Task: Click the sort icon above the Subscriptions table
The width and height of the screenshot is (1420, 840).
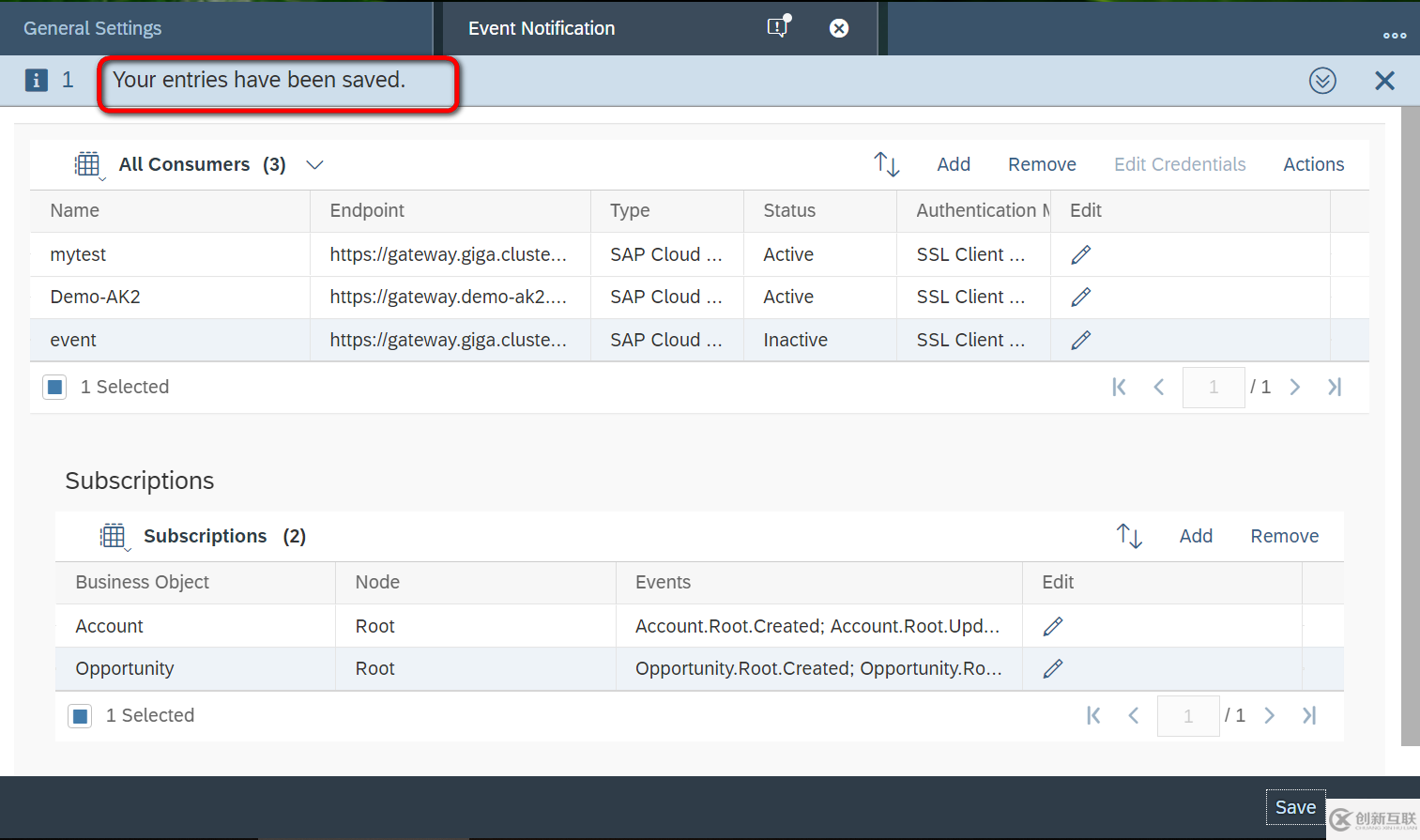Action: point(1129,536)
